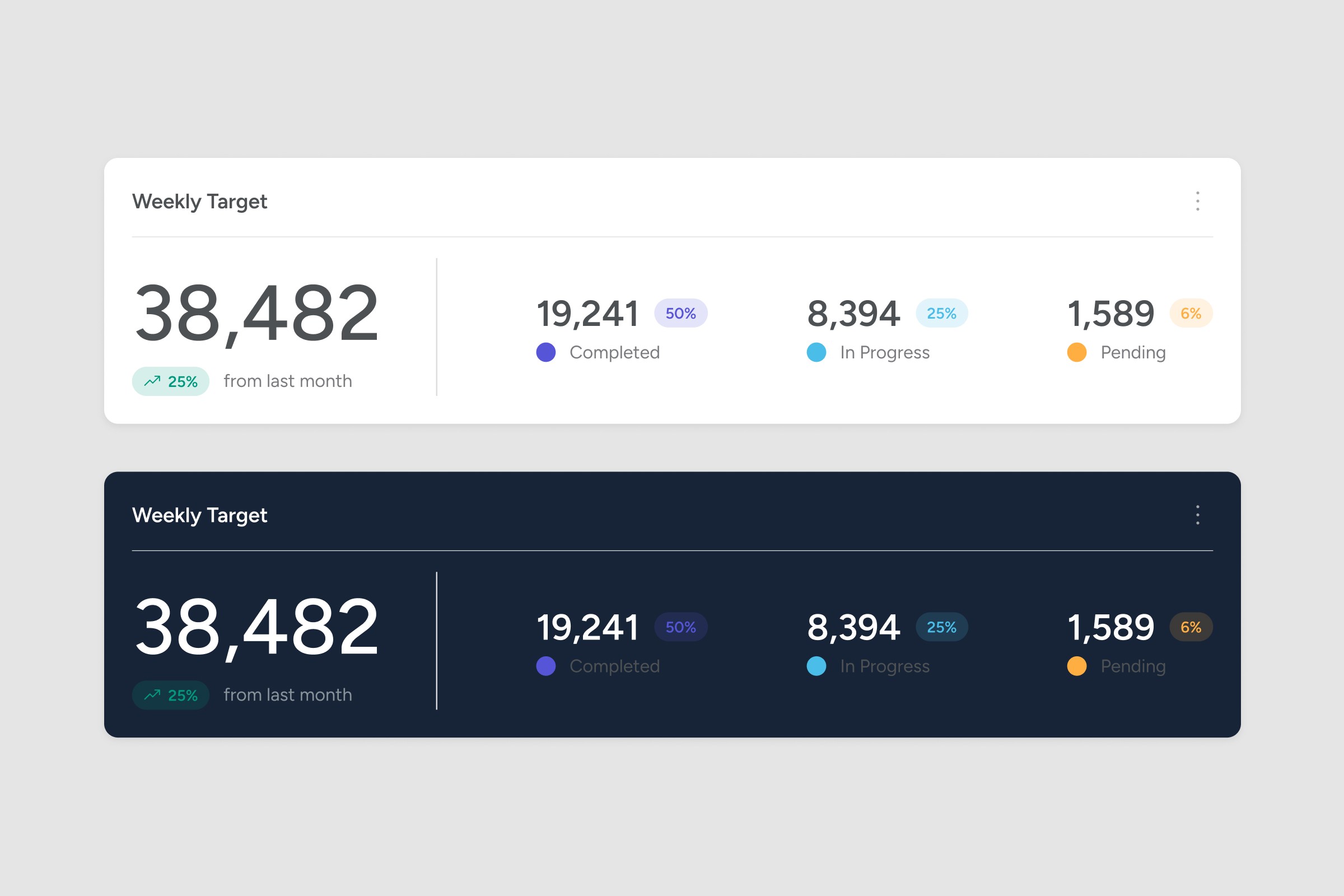This screenshot has height=896, width=1344.
Task: Click purple Completed dot in light card
Action: (x=545, y=352)
